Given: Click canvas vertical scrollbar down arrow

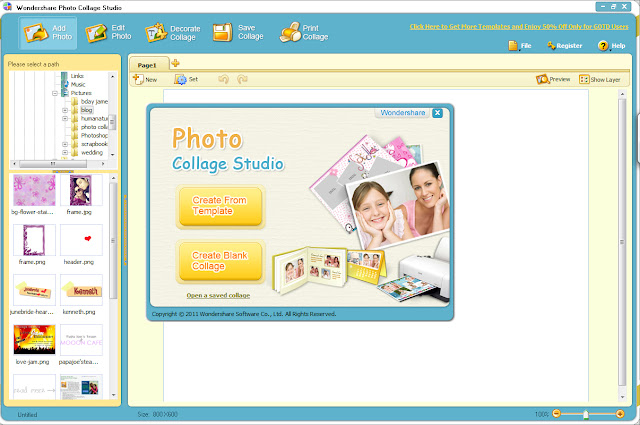Looking at the screenshot, I should pos(622,397).
